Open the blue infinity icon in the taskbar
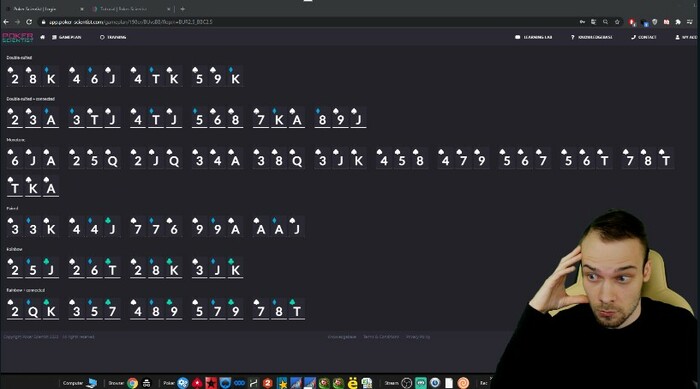The width and height of the screenshot is (700, 389). (x=239, y=383)
